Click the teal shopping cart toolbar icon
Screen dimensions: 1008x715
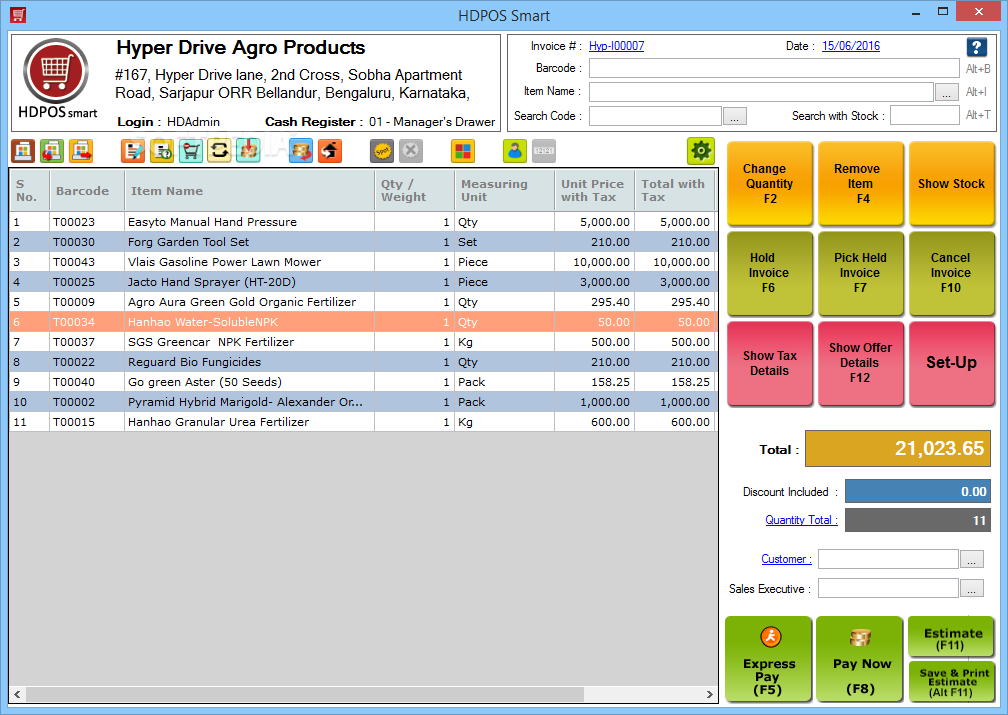pos(191,151)
